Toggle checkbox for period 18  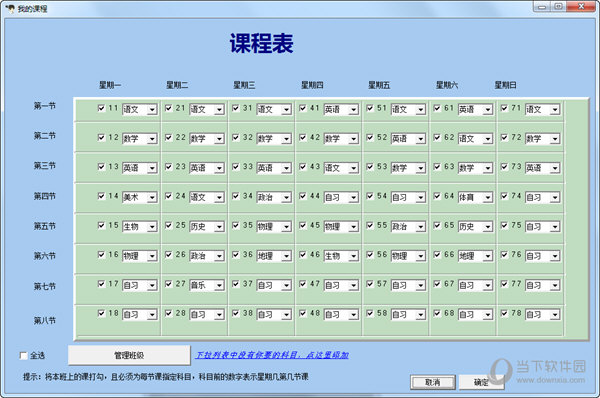tap(101, 313)
